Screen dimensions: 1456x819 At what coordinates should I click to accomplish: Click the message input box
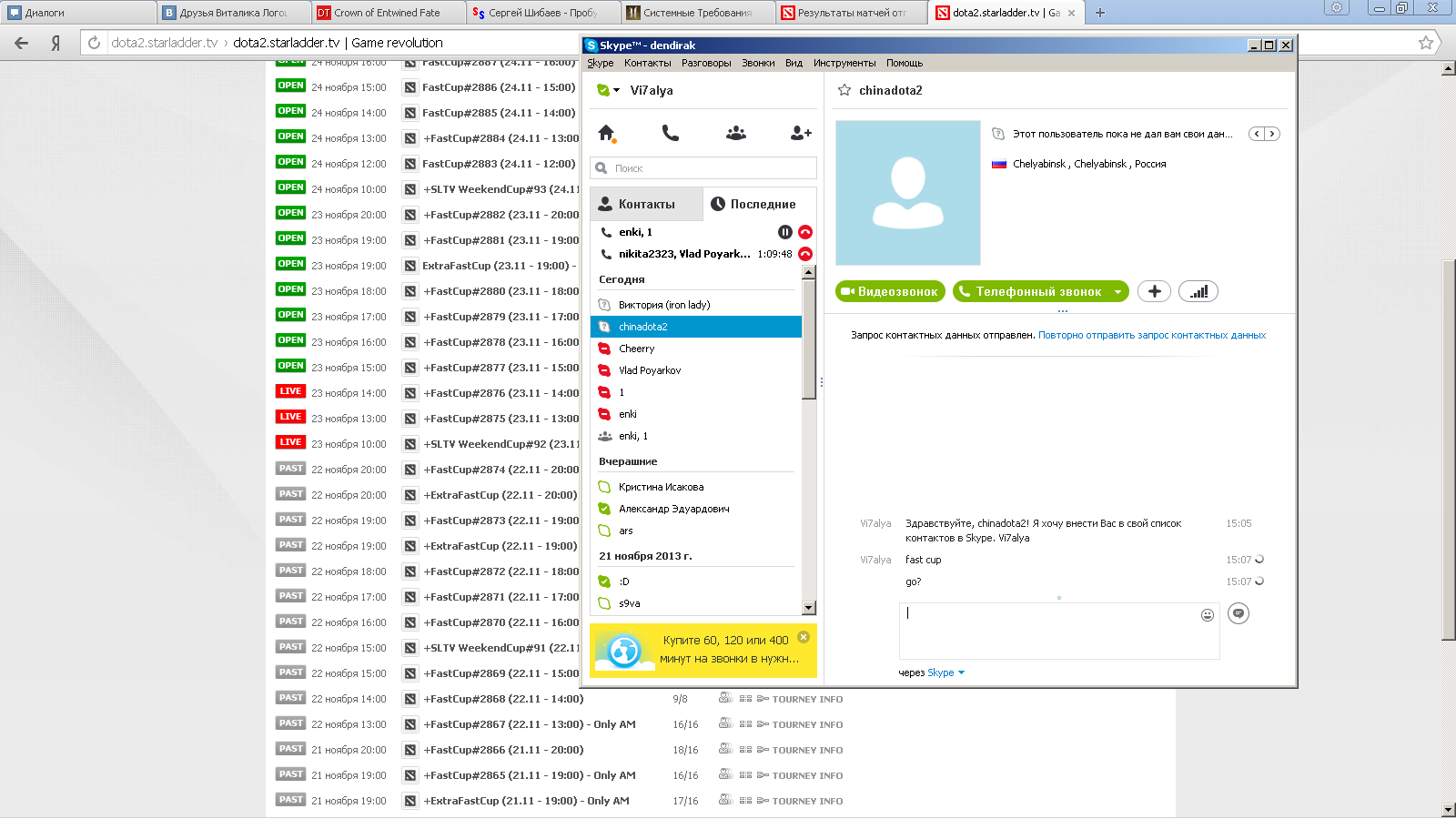click(x=1059, y=631)
